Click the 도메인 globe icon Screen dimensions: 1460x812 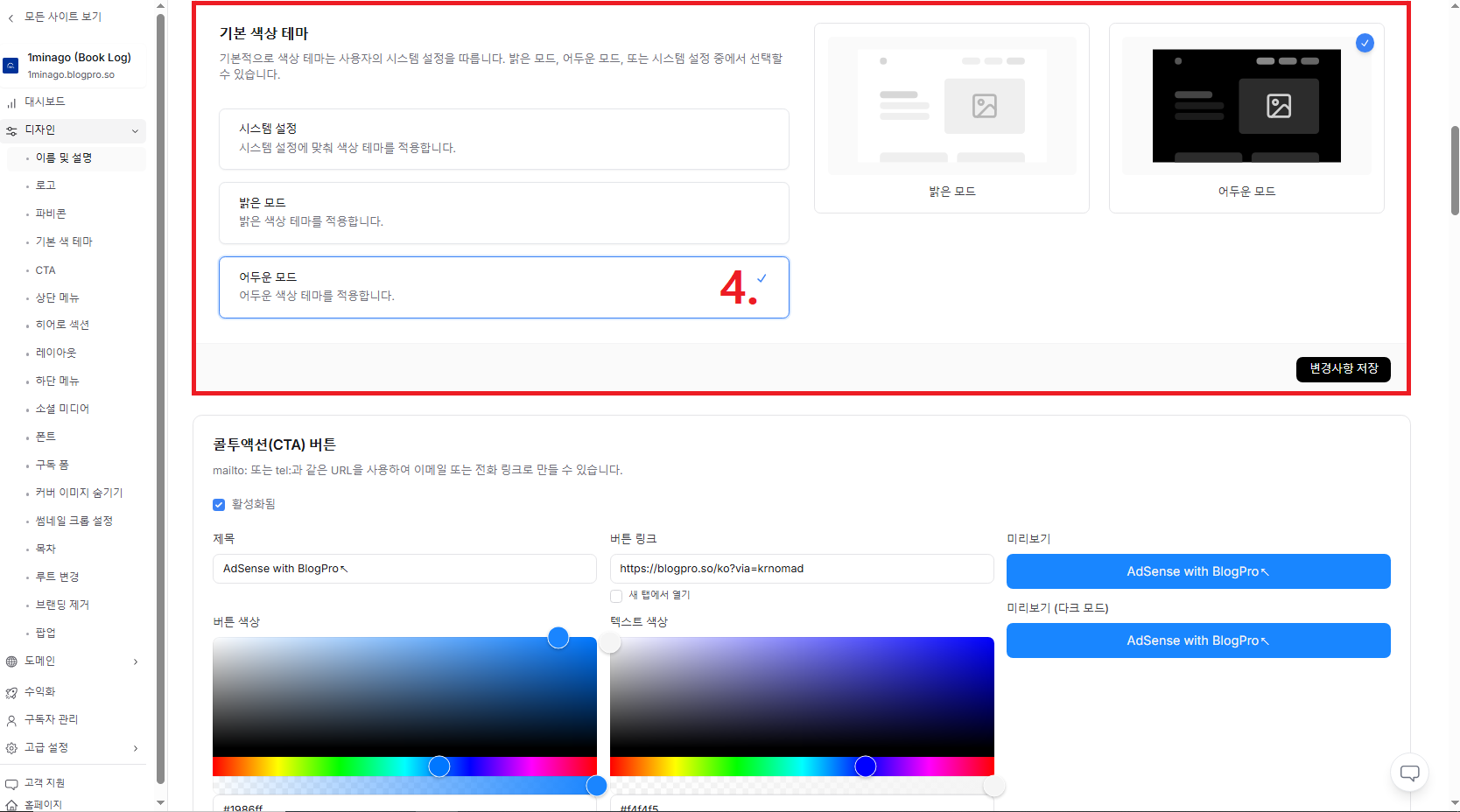point(11,661)
